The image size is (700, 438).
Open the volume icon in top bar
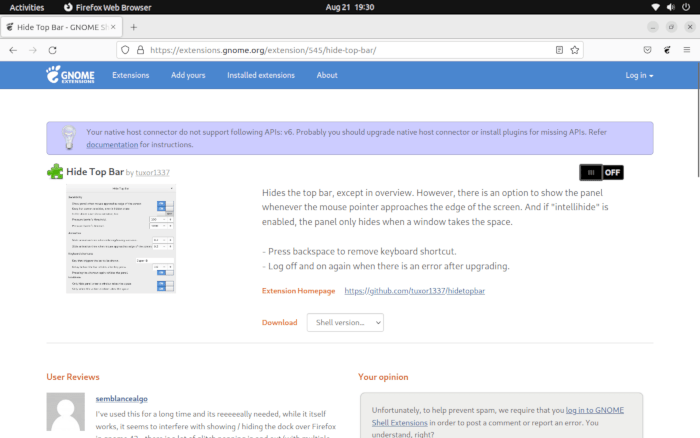pyautogui.click(x=671, y=7)
